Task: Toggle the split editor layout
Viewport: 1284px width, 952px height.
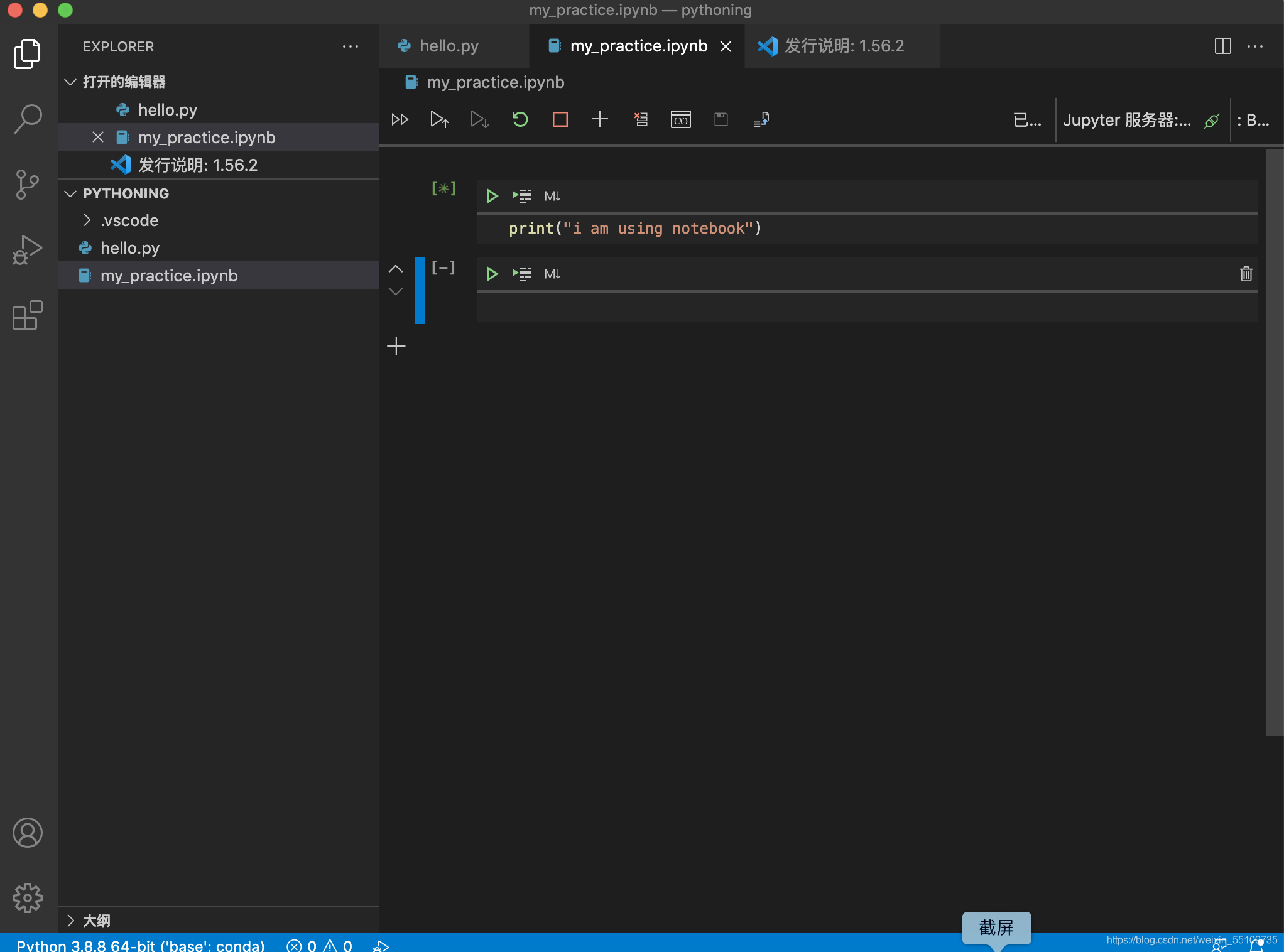Action: [1222, 46]
